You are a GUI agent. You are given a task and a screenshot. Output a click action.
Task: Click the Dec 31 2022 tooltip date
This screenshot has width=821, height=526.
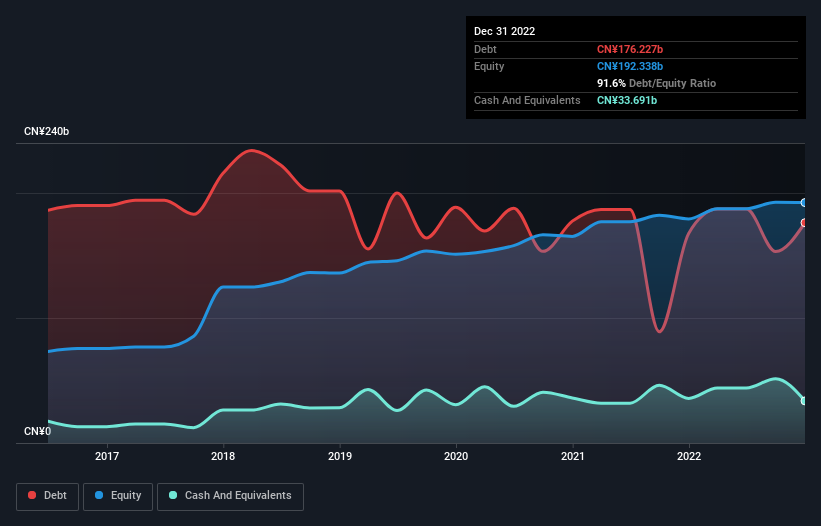505,31
